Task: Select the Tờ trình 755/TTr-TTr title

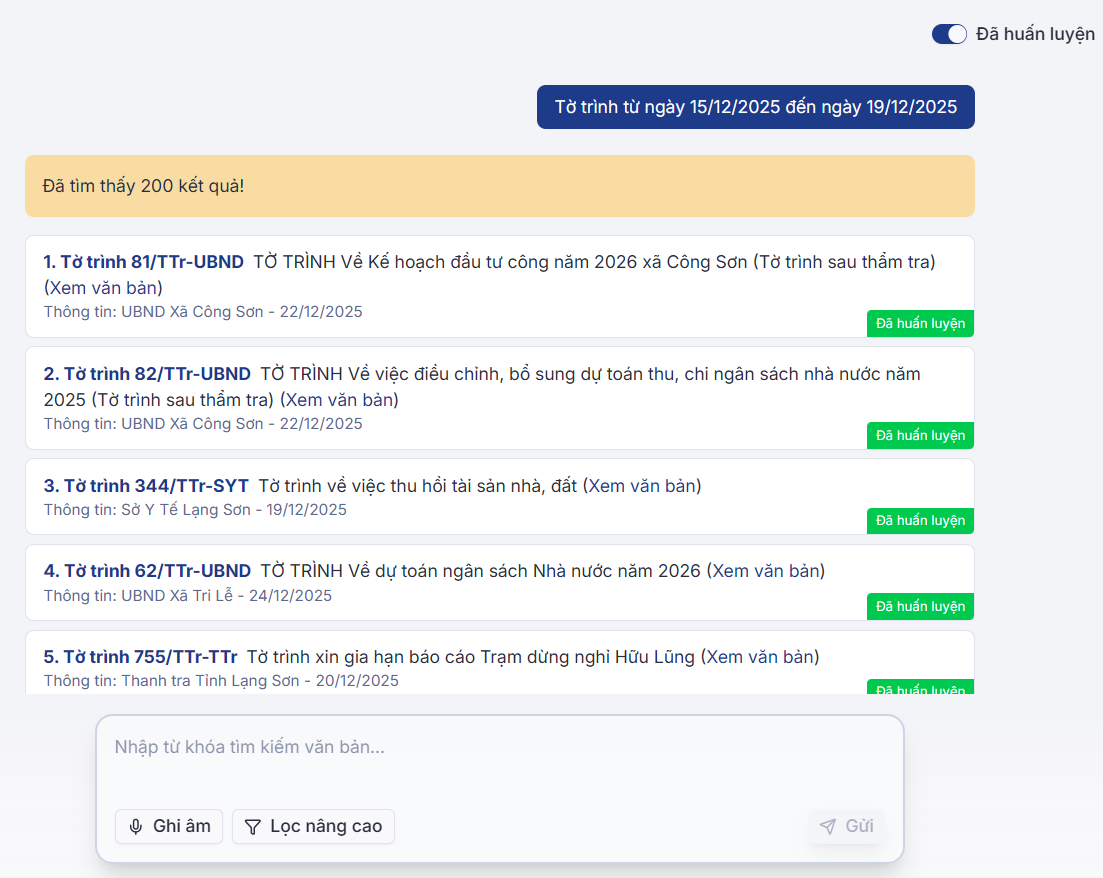Action: (140, 657)
